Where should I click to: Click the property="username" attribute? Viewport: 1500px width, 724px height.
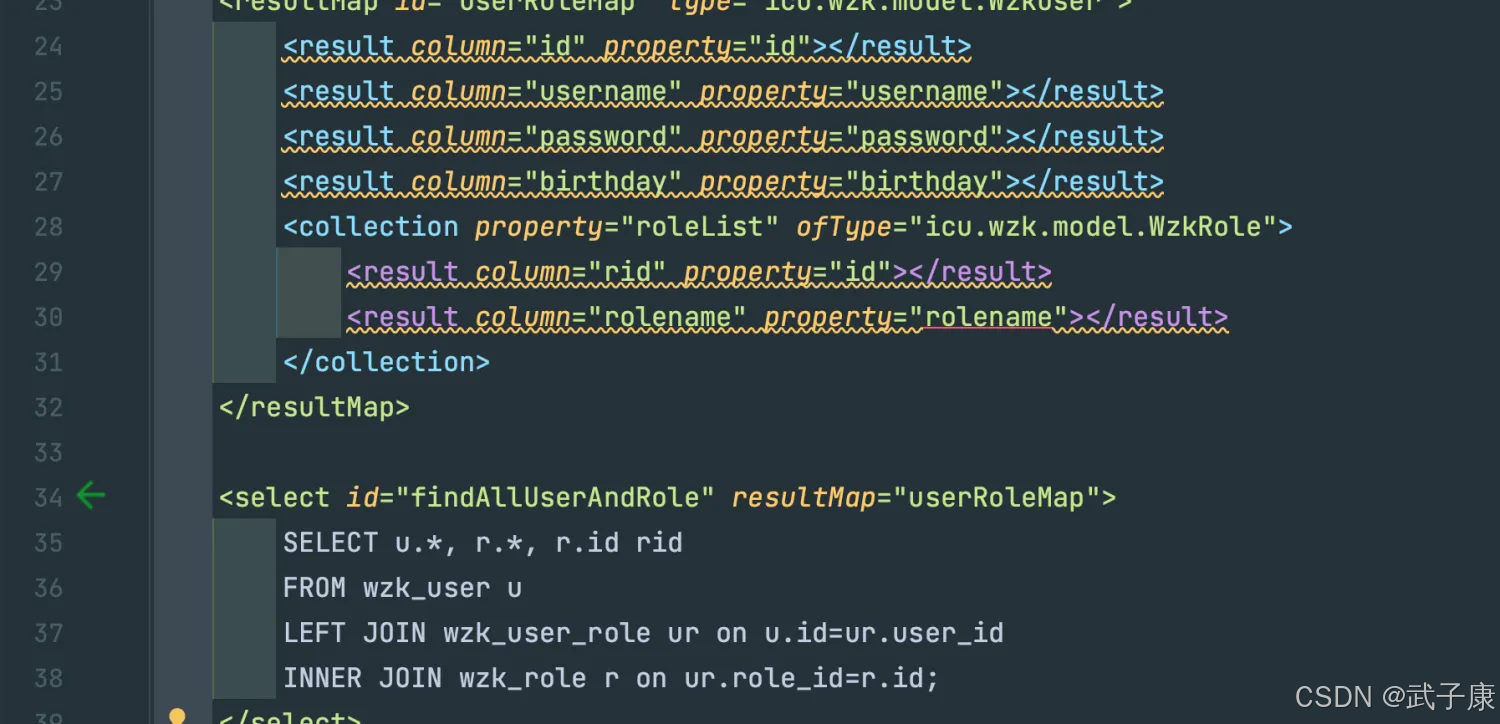click(852, 92)
